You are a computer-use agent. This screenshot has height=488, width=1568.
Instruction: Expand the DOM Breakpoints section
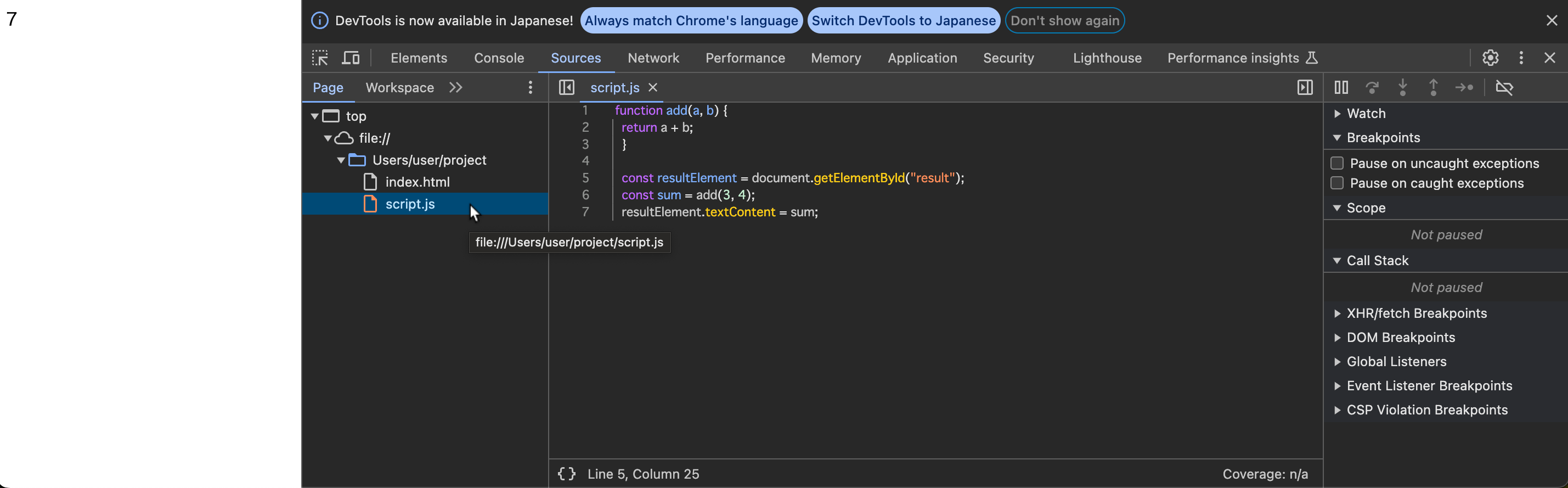1400,338
